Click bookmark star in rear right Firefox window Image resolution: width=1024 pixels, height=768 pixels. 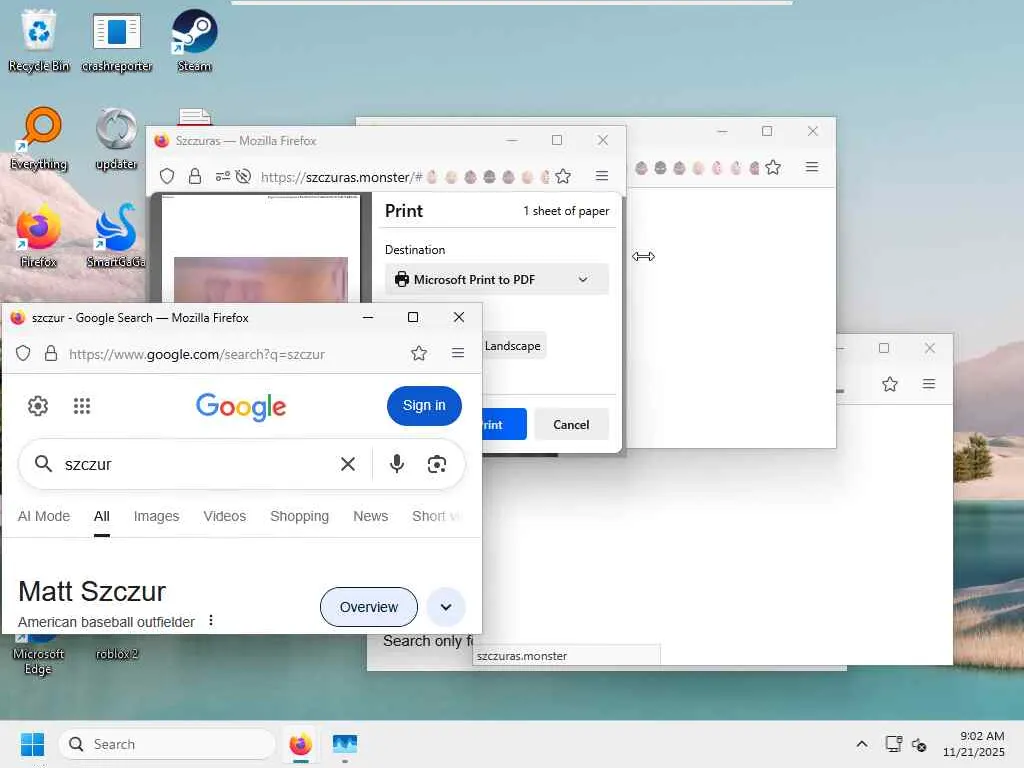pyautogui.click(x=889, y=384)
